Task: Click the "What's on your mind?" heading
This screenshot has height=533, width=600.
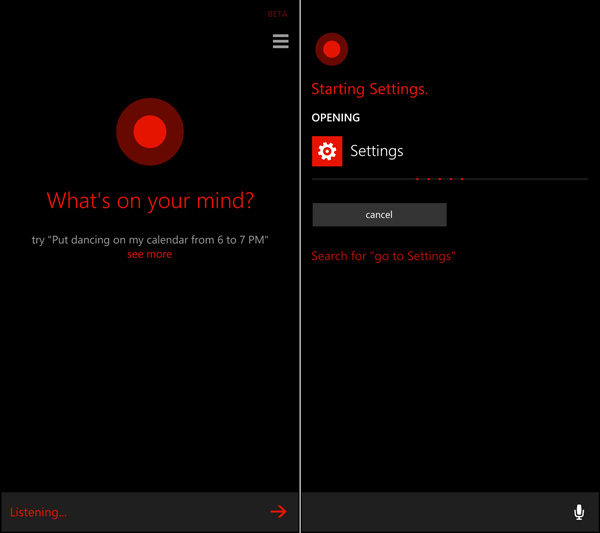Action: tap(150, 201)
